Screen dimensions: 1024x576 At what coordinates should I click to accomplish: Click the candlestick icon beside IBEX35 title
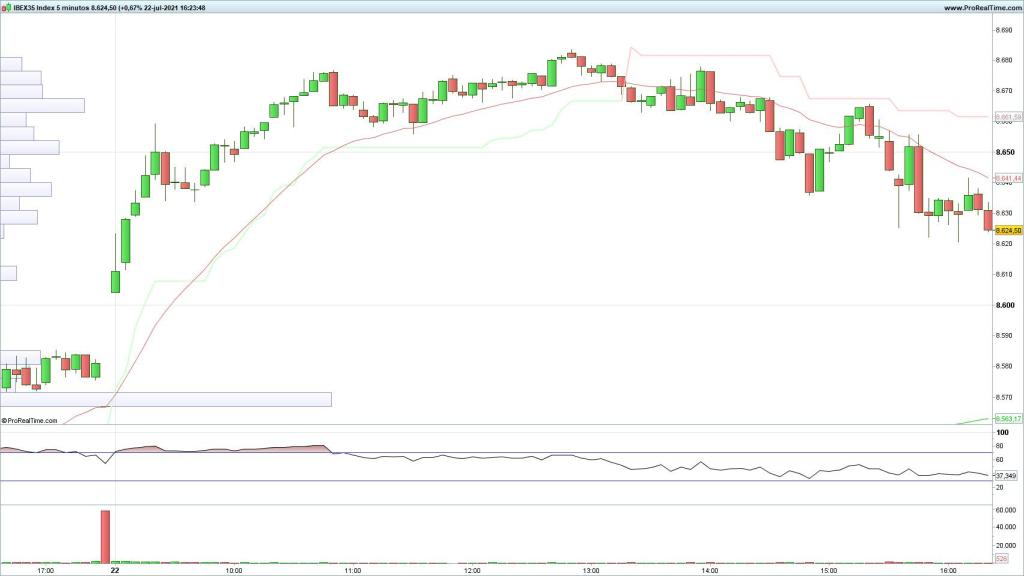pos(6,7)
